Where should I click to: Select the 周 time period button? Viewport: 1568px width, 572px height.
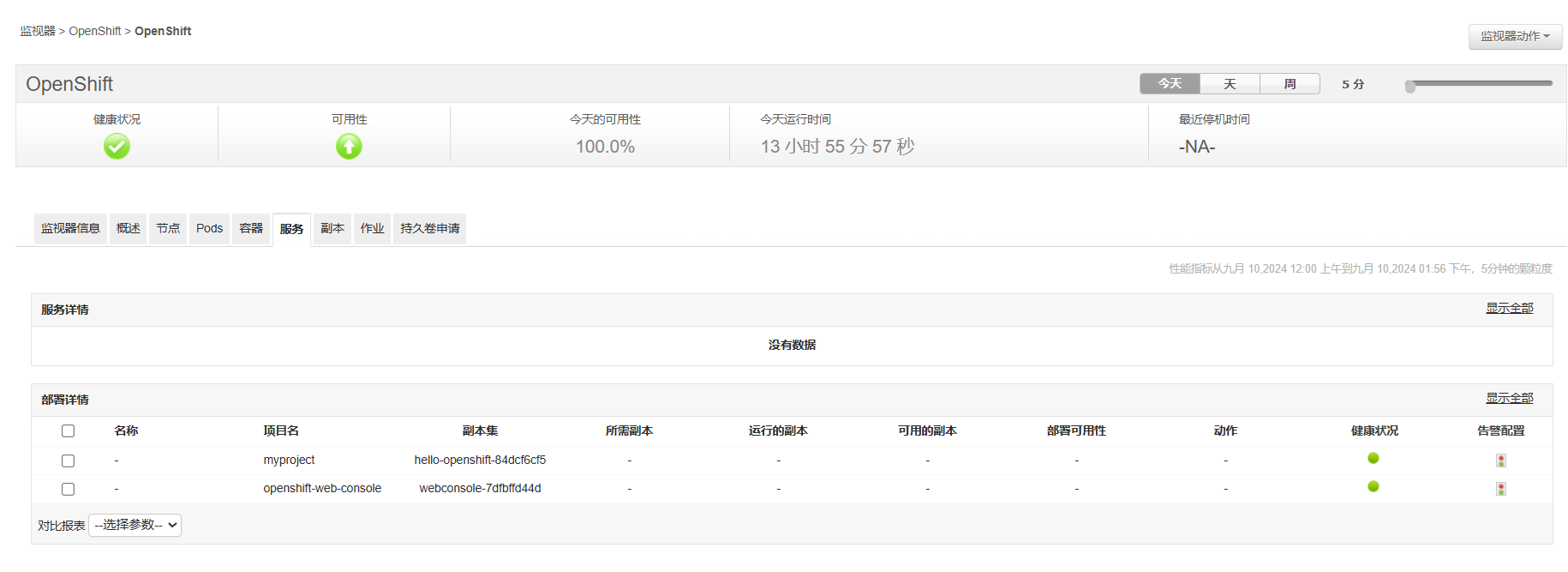pos(1290,83)
